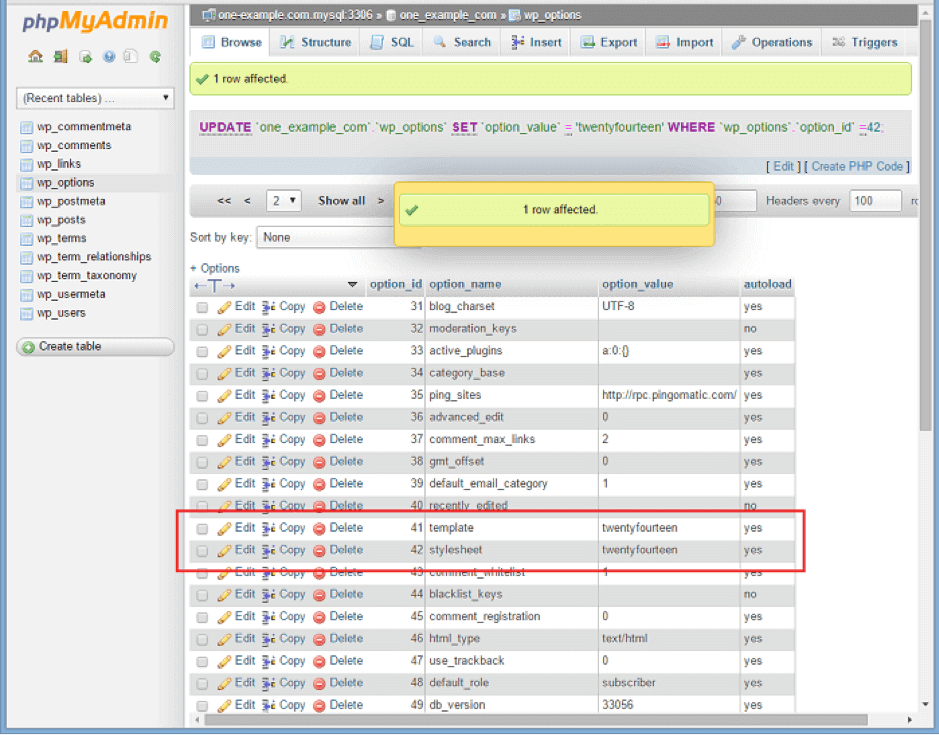Open the Export tab
Screen dimensions: 939x735
tap(610, 43)
